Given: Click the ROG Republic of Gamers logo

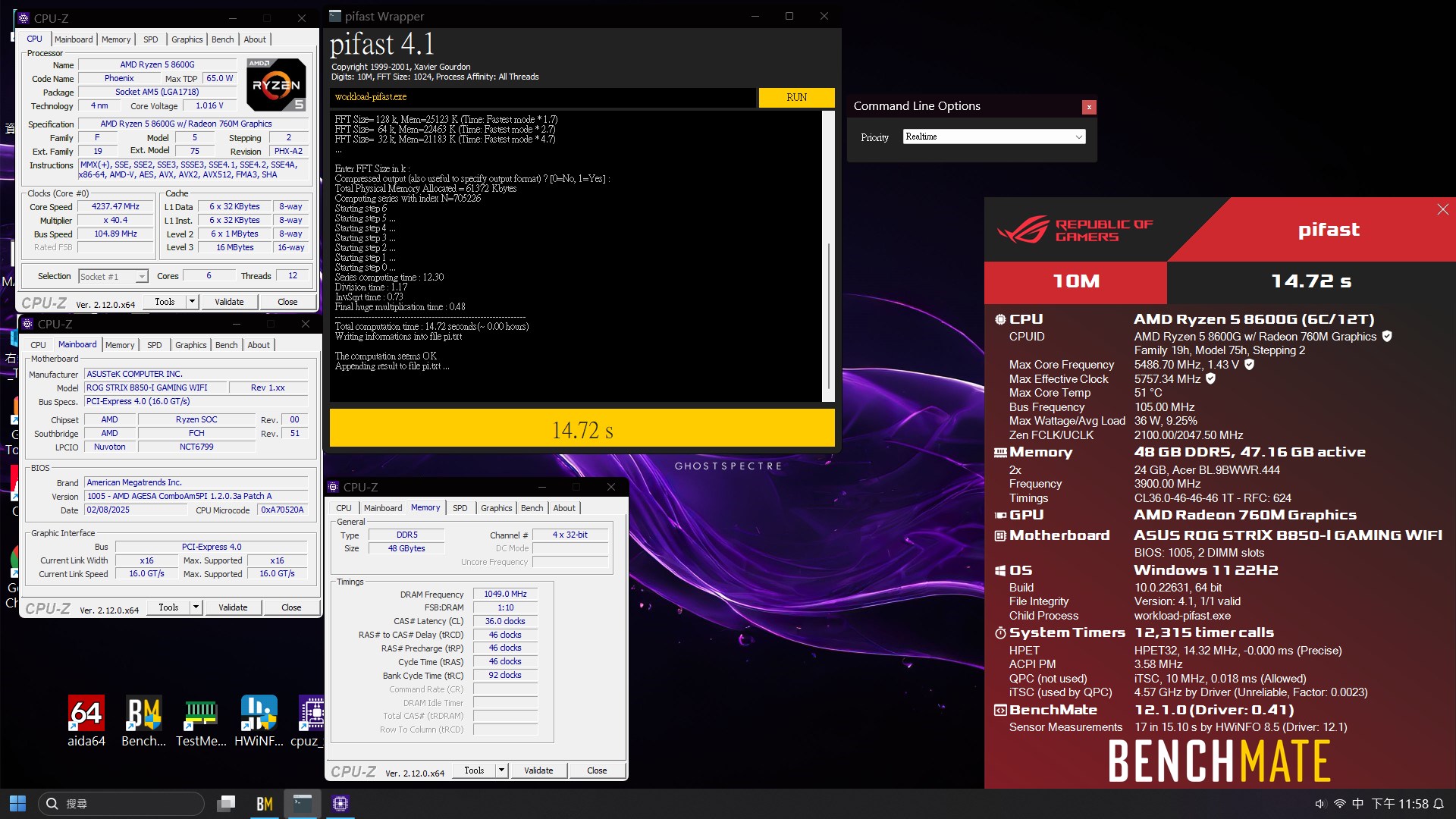Looking at the screenshot, I should [1075, 230].
